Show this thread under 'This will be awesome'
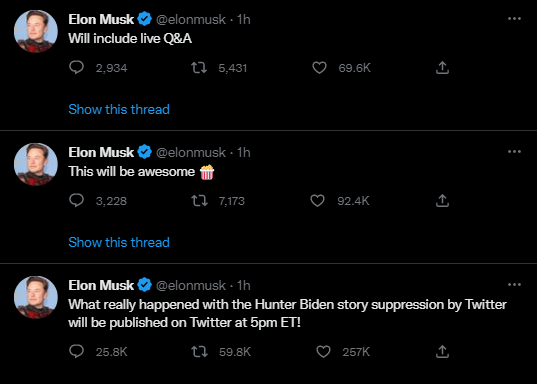 tap(119, 242)
